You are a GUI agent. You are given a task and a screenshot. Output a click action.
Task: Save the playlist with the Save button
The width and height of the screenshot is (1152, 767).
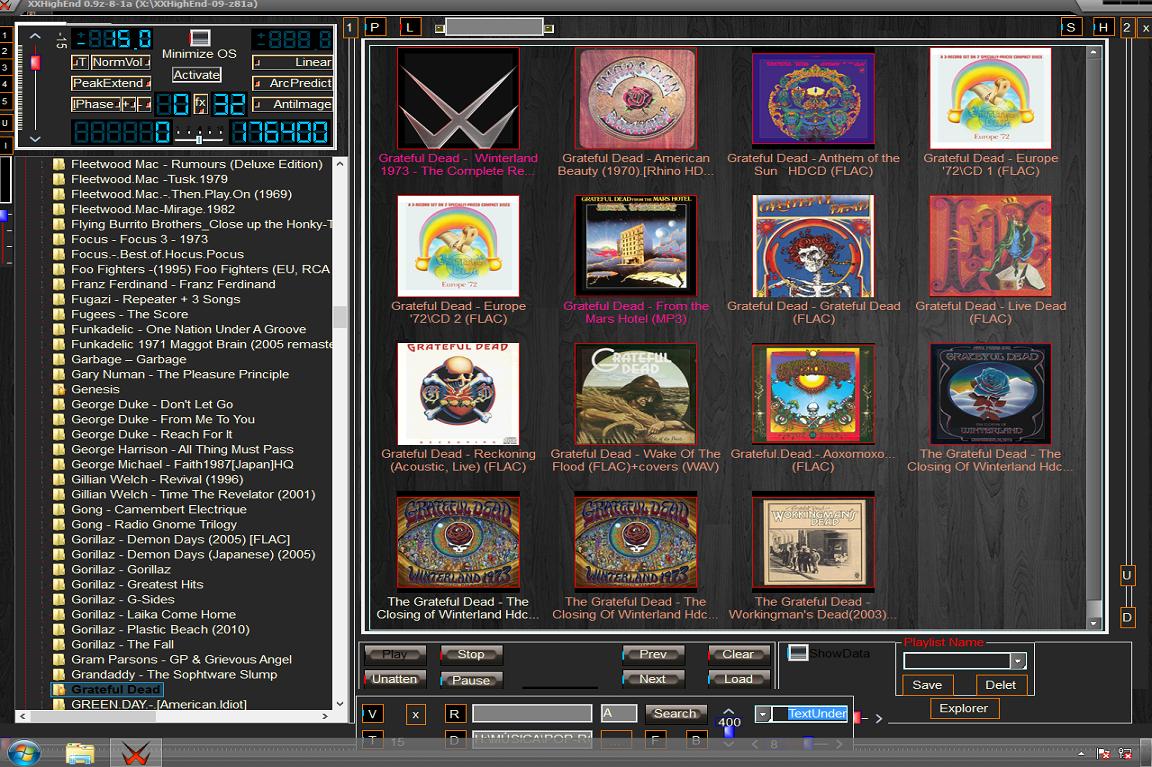pyautogui.click(x=927, y=685)
